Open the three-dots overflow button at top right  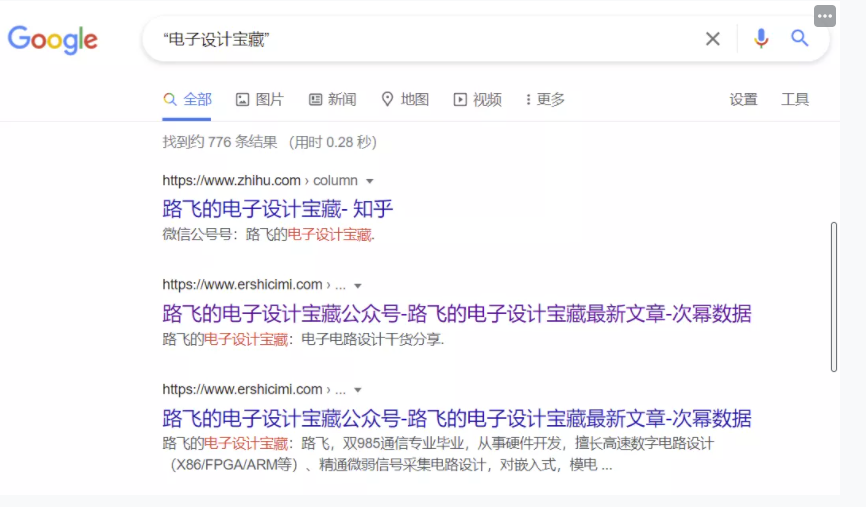tap(825, 16)
